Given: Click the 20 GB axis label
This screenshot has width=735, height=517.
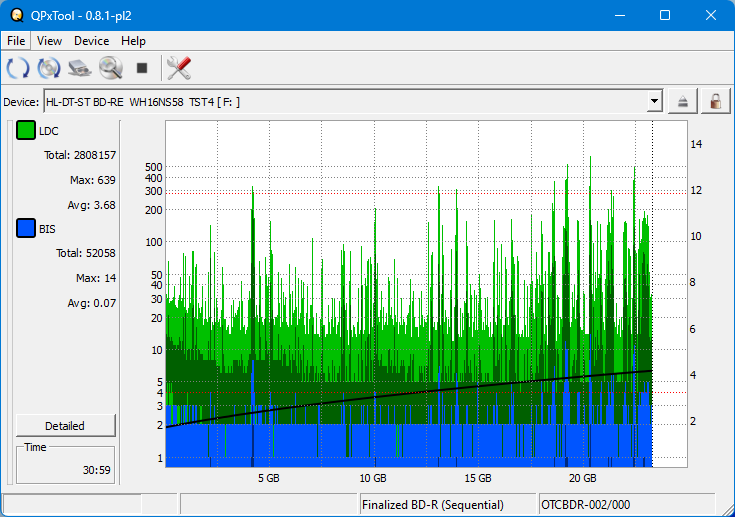Looking at the screenshot, I should (583, 478).
